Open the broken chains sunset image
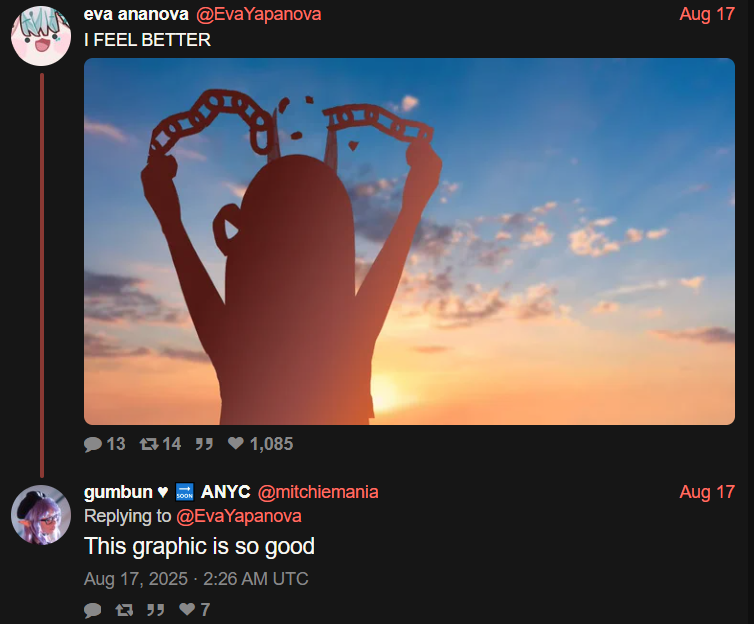Viewport: 754px width, 624px height. click(x=409, y=241)
